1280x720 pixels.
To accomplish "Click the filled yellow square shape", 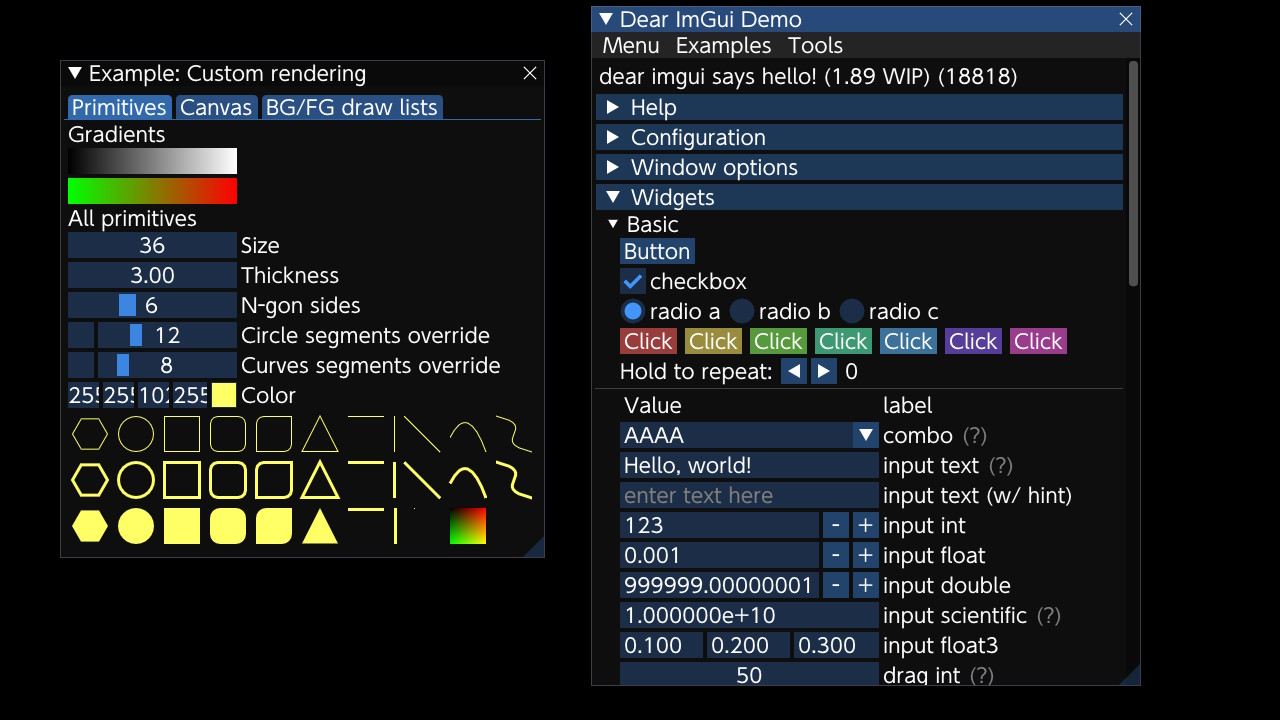I will [182, 526].
